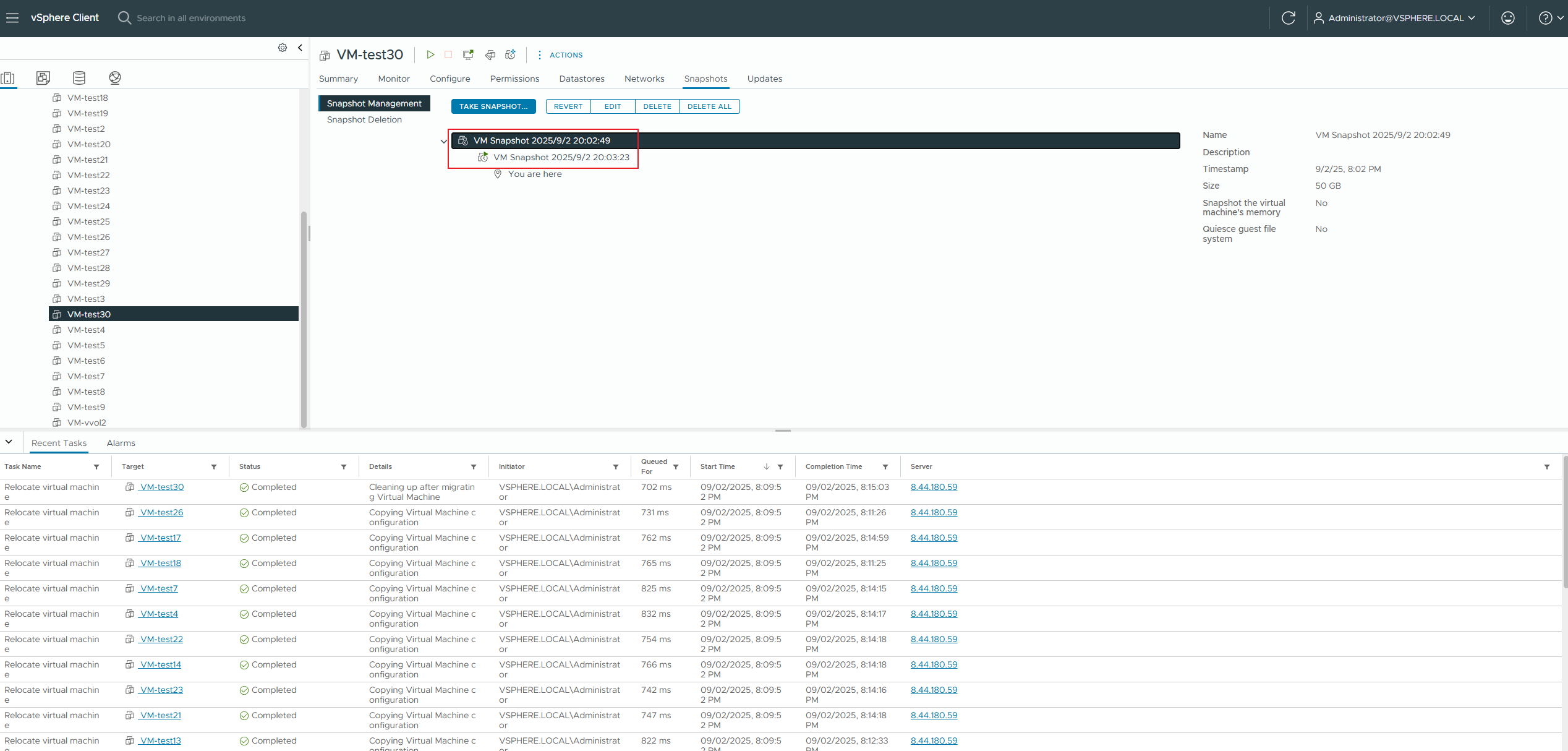The height and width of the screenshot is (751, 1568).
Task: Select VM-test4 in inventory tree
Action: [86, 330]
